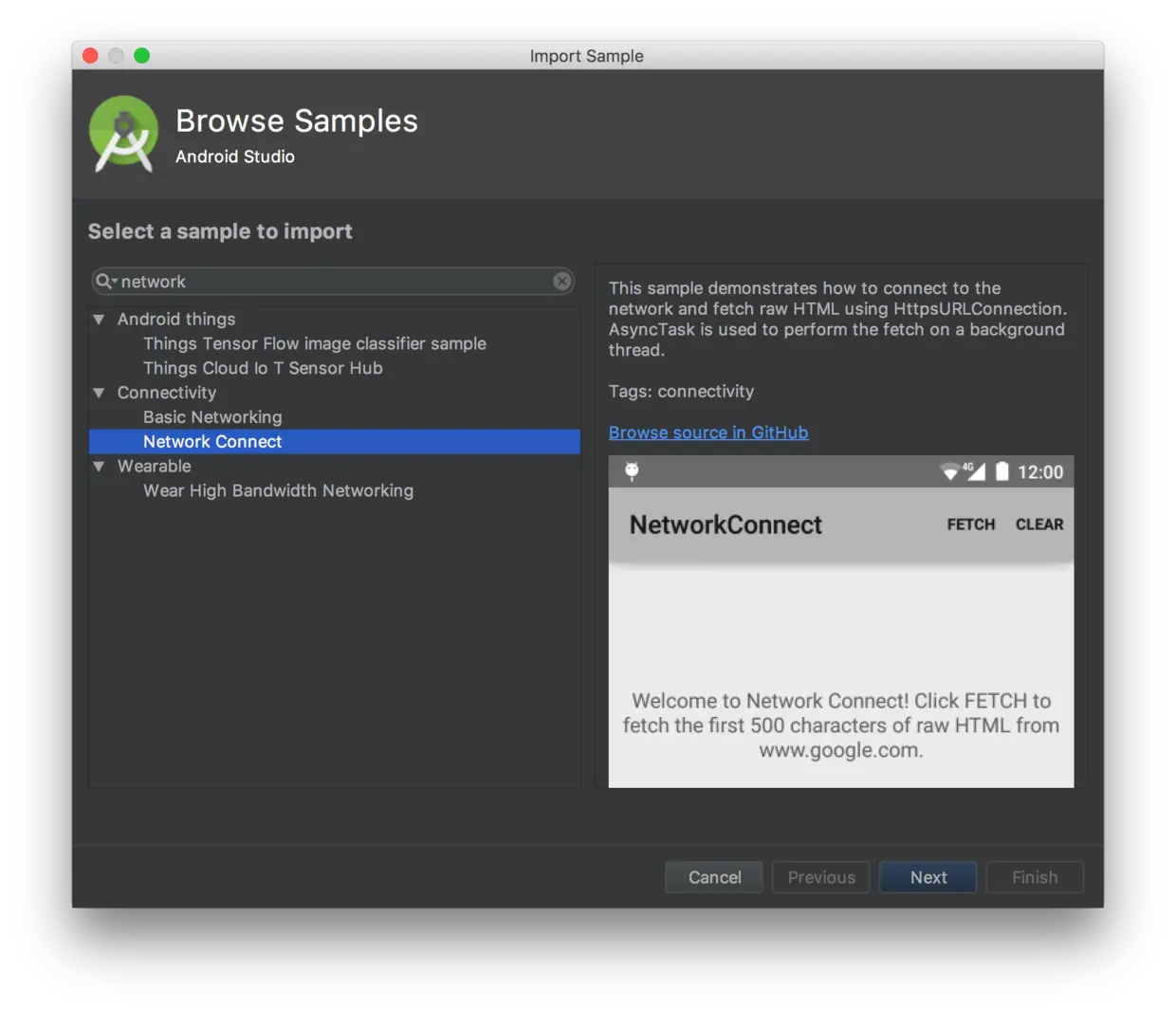Image resolution: width=1176 pixels, height=1011 pixels.
Task: Click the Android Studio logo
Action: 123,134
